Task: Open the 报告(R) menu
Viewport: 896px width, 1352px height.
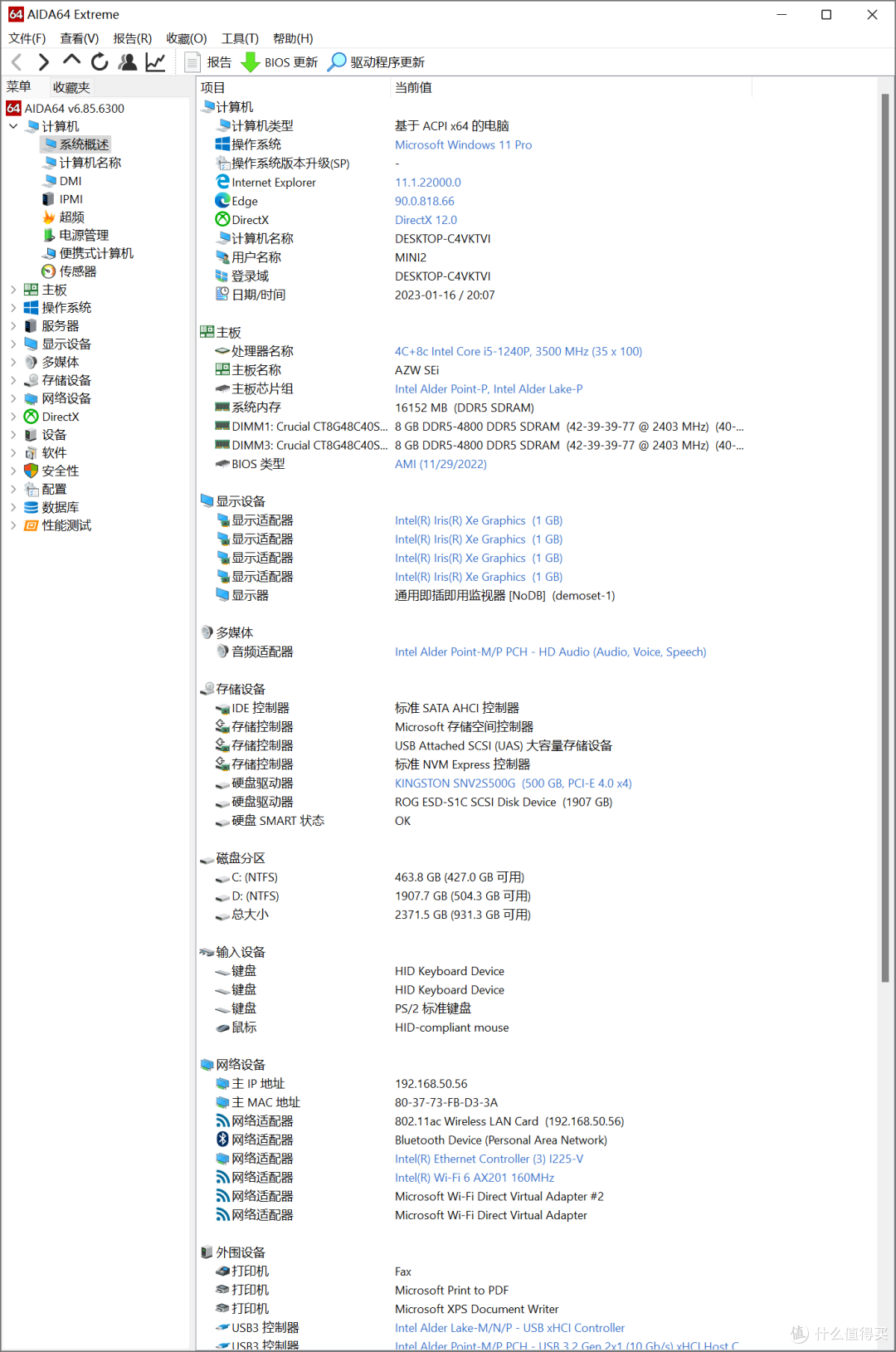Action: pyautogui.click(x=132, y=38)
